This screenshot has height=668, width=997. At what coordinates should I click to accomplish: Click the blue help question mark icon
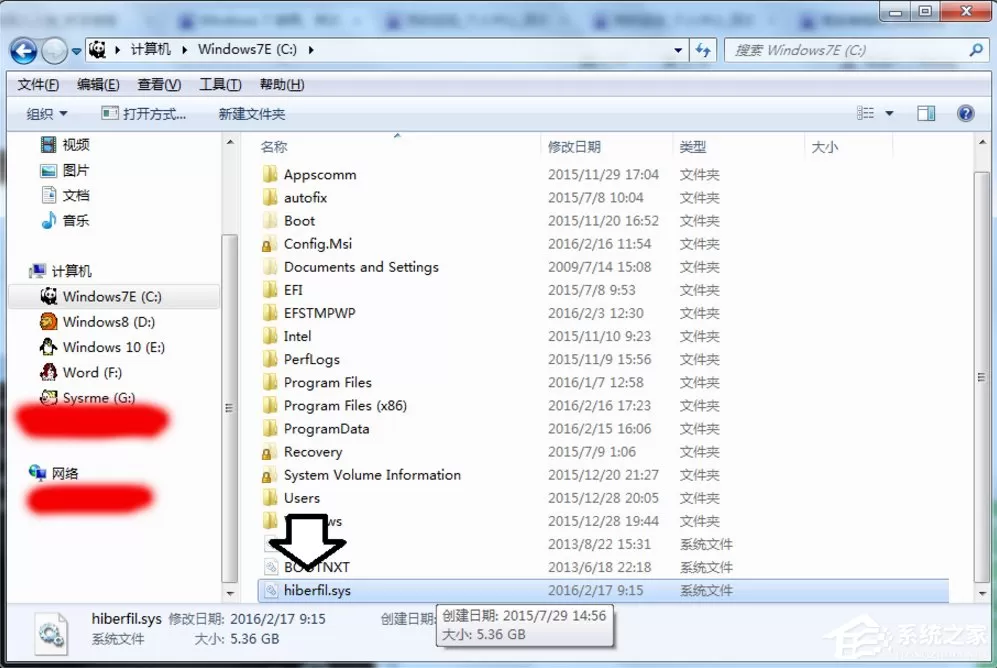pyautogui.click(x=965, y=114)
